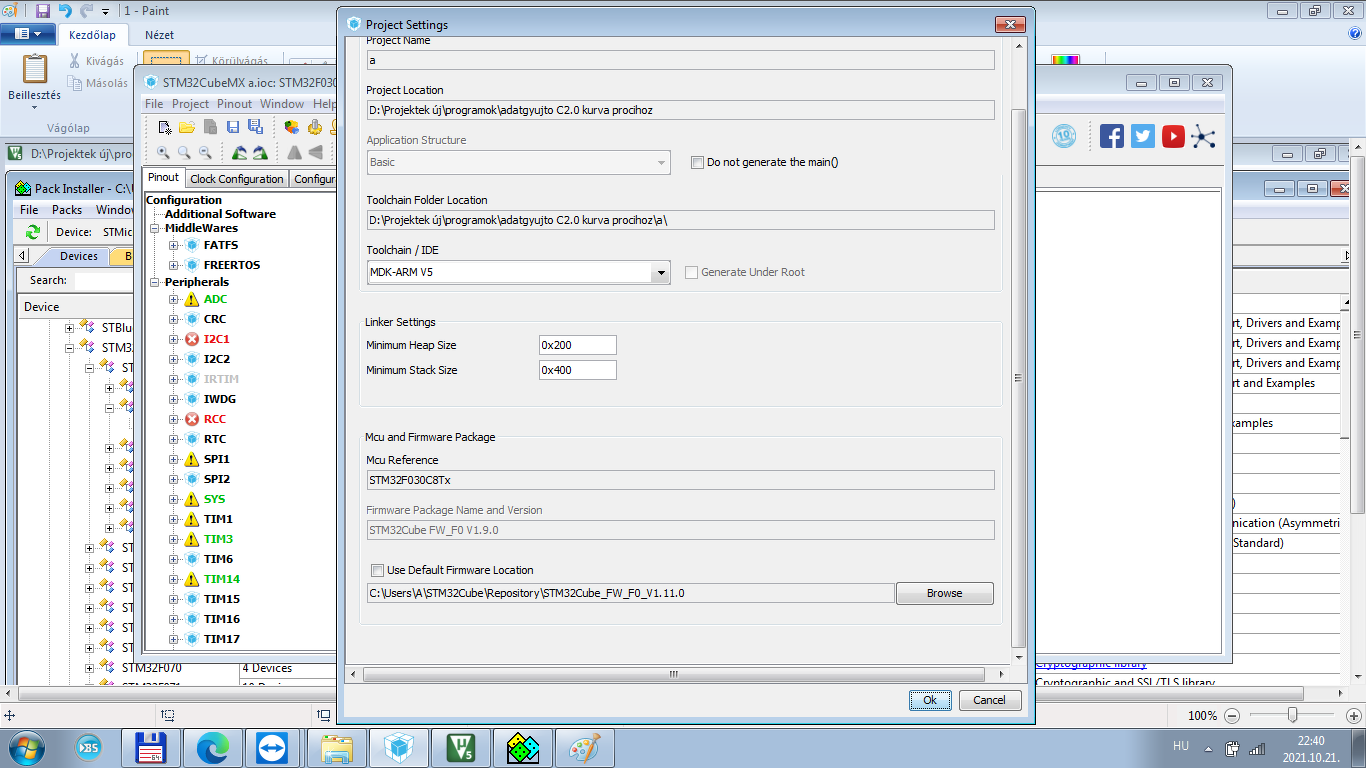Expand the FATFS middleware node
The width and height of the screenshot is (1366, 768).
[x=174, y=245]
